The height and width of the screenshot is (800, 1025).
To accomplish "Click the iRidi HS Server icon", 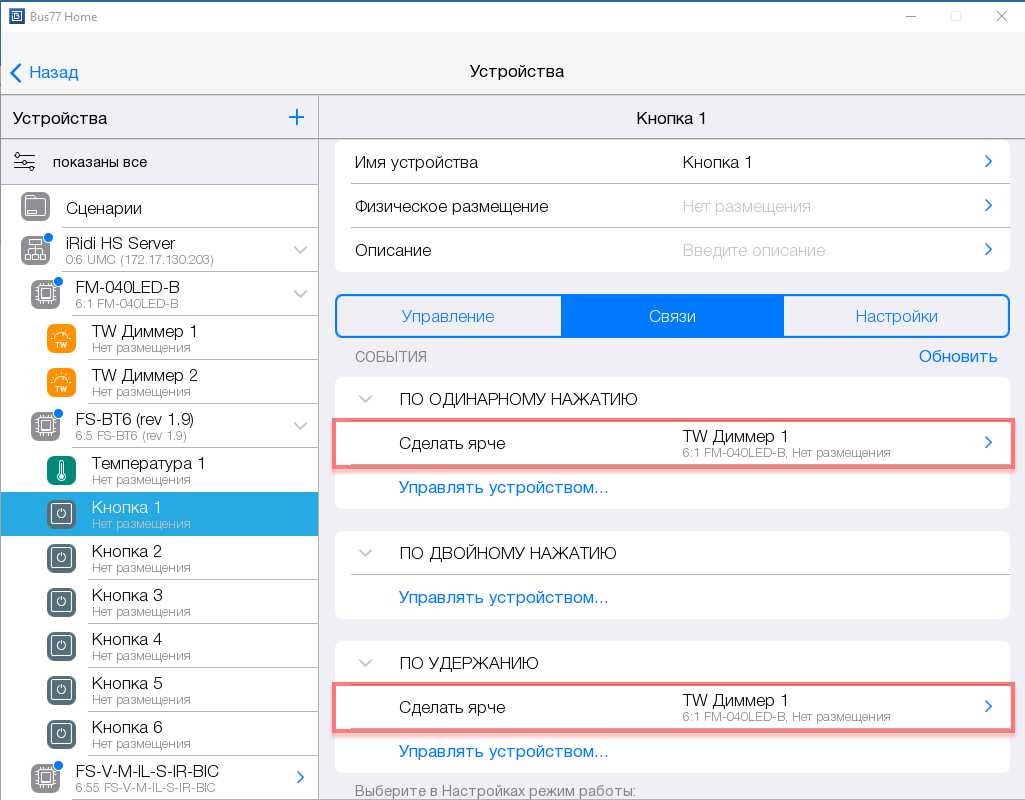I will point(36,250).
